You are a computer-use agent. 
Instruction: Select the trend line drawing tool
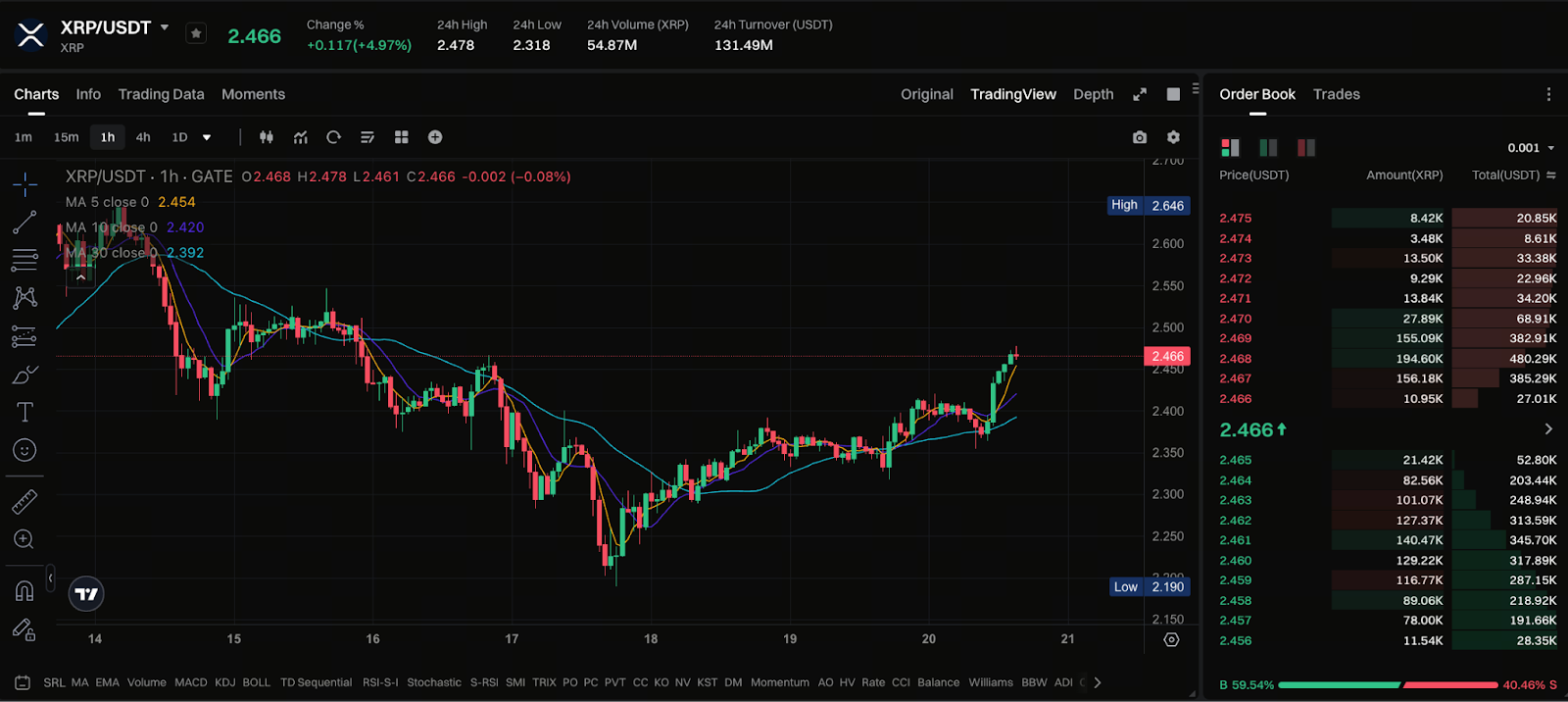[x=24, y=223]
